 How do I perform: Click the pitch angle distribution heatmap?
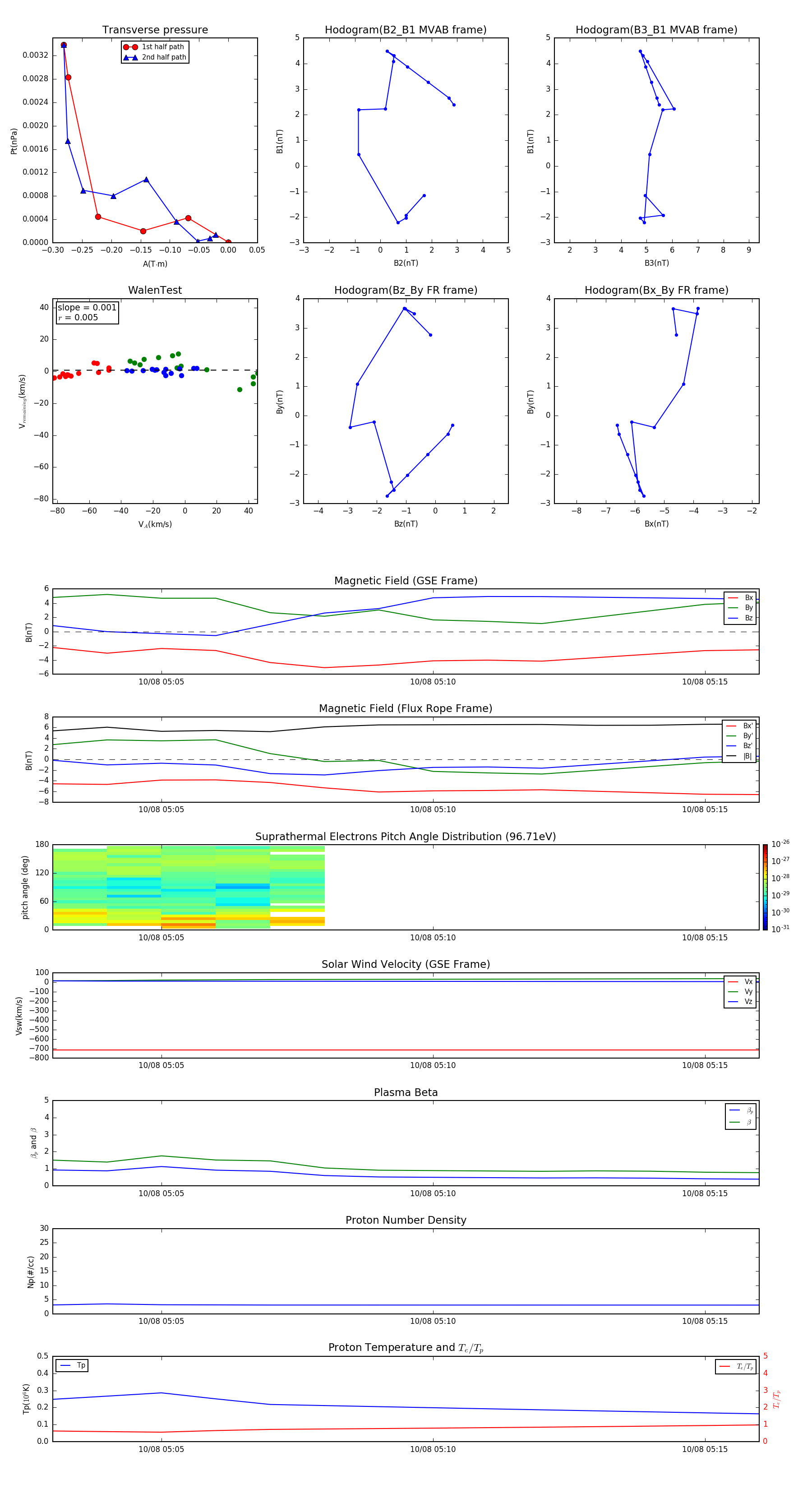[189, 887]
